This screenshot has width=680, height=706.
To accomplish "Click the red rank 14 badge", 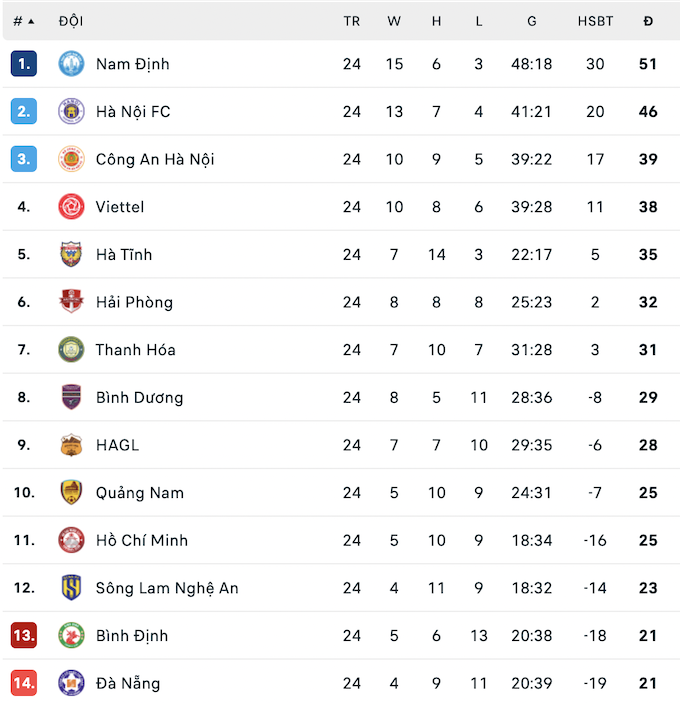I will (x=24, y=683).
